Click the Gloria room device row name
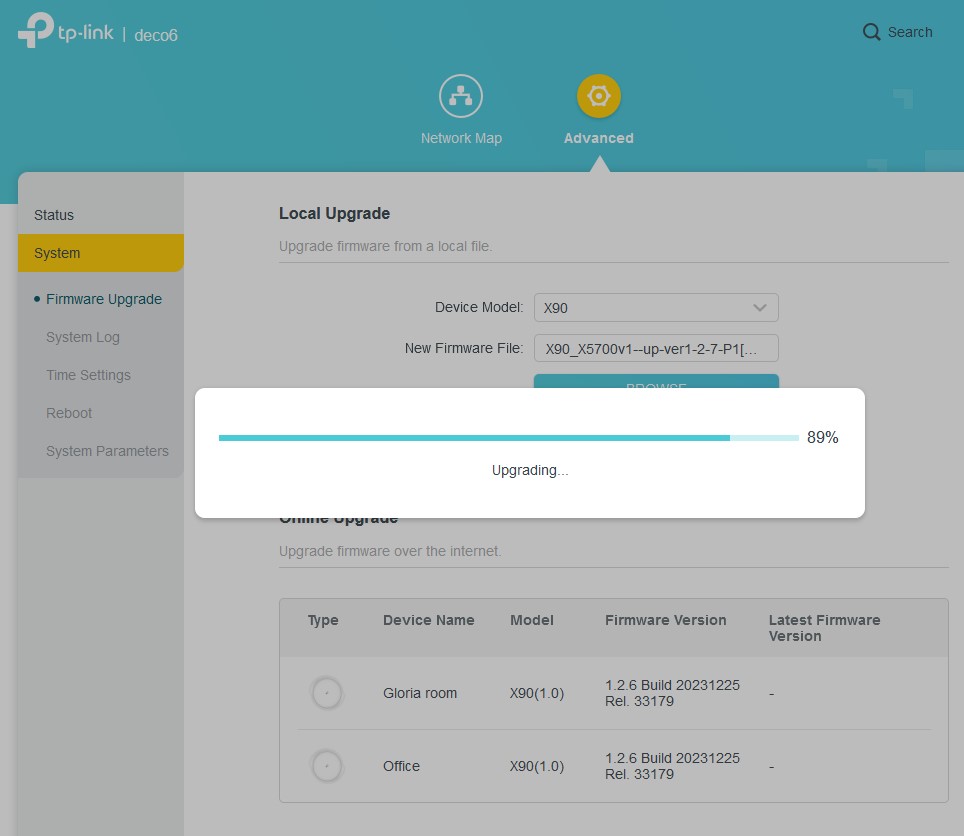This screenshot has width=964, height=836. point(420,693)
